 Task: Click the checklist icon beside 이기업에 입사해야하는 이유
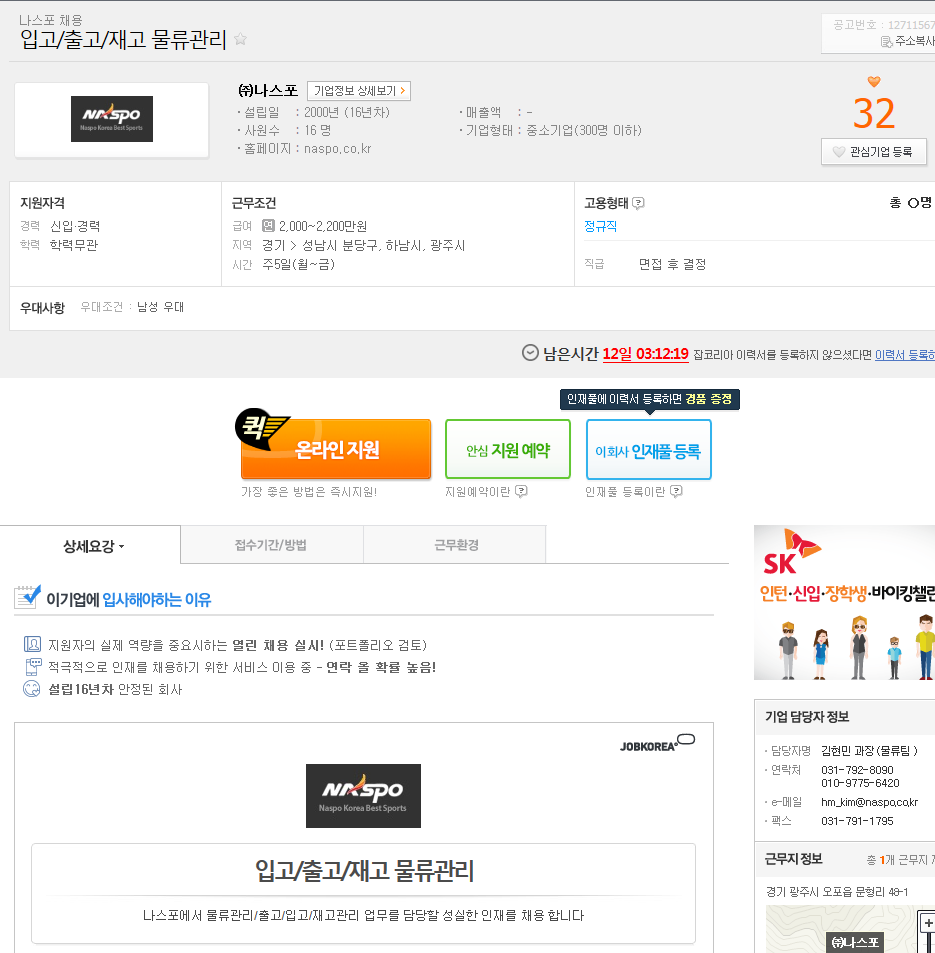point(28,597)
